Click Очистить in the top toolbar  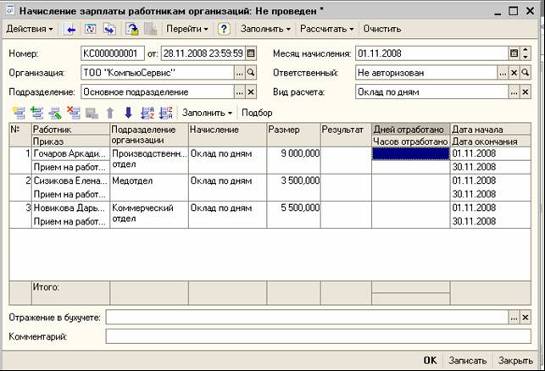(382, 29)
